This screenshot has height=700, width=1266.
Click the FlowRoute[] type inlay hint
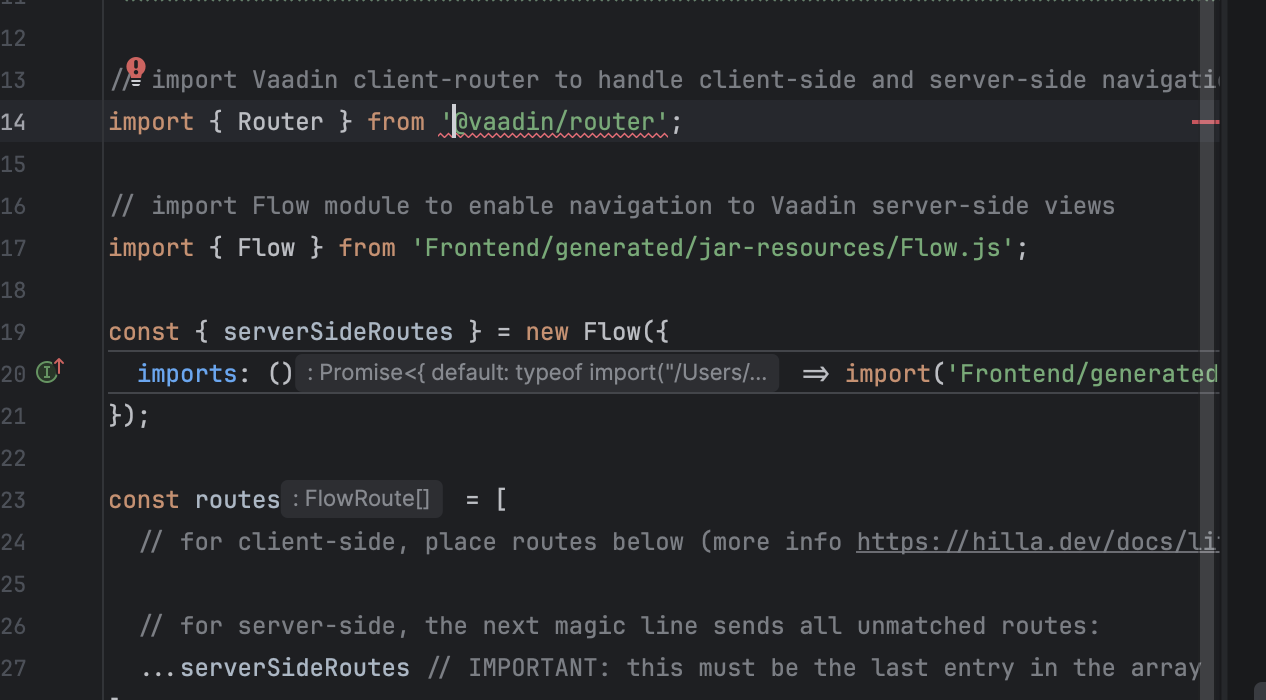(x=361, y=499)
